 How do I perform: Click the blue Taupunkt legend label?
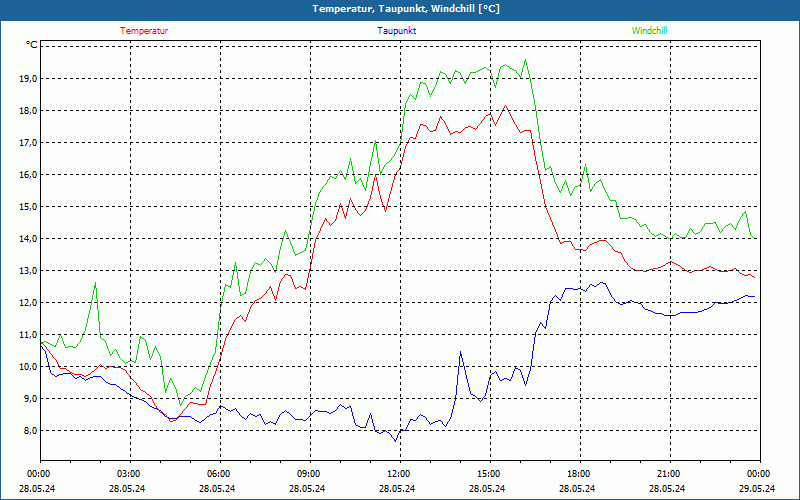coord(397,31)
